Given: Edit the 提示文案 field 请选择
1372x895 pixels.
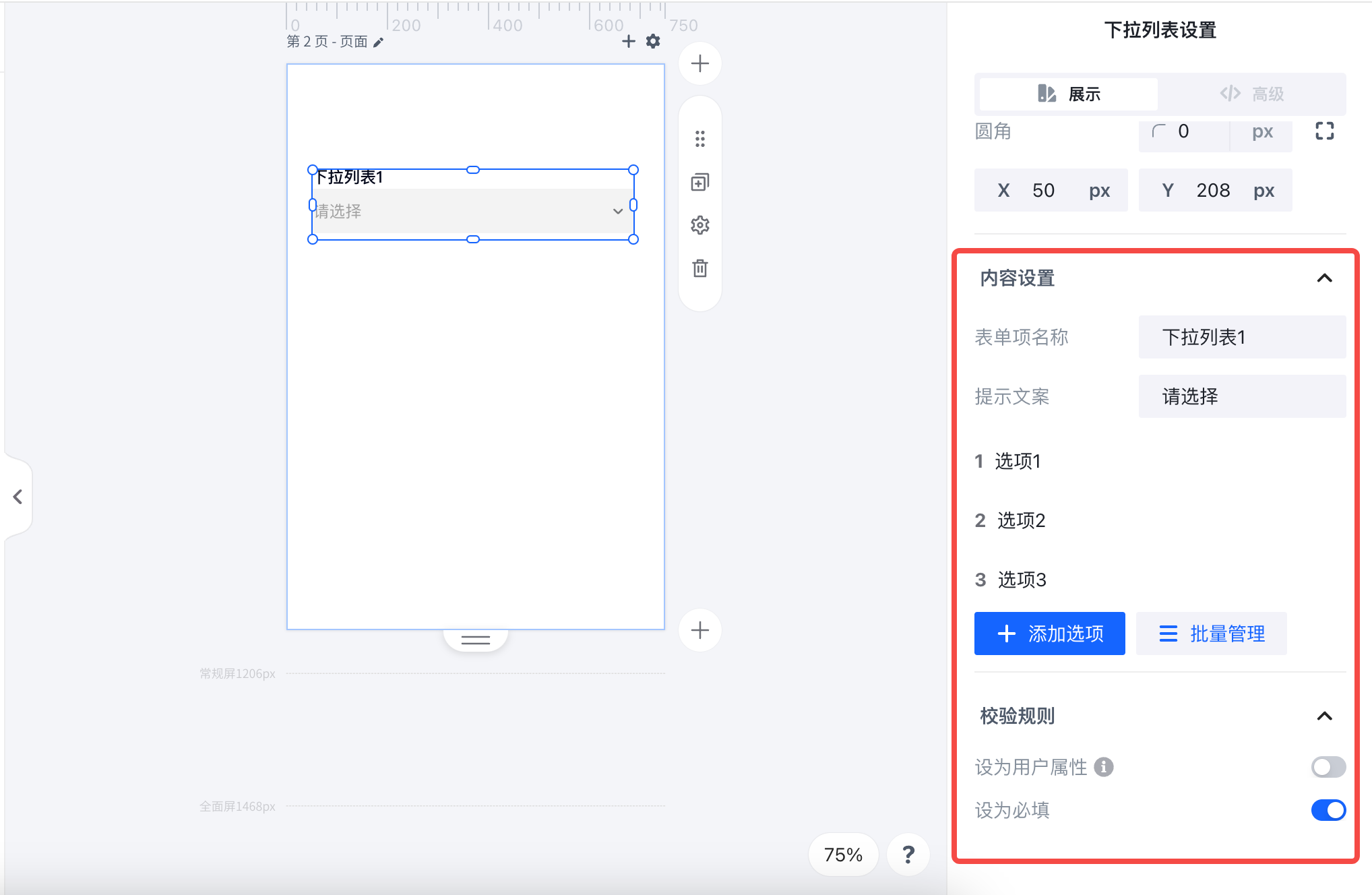Looking at the screenshot, I should point(1242,396).
